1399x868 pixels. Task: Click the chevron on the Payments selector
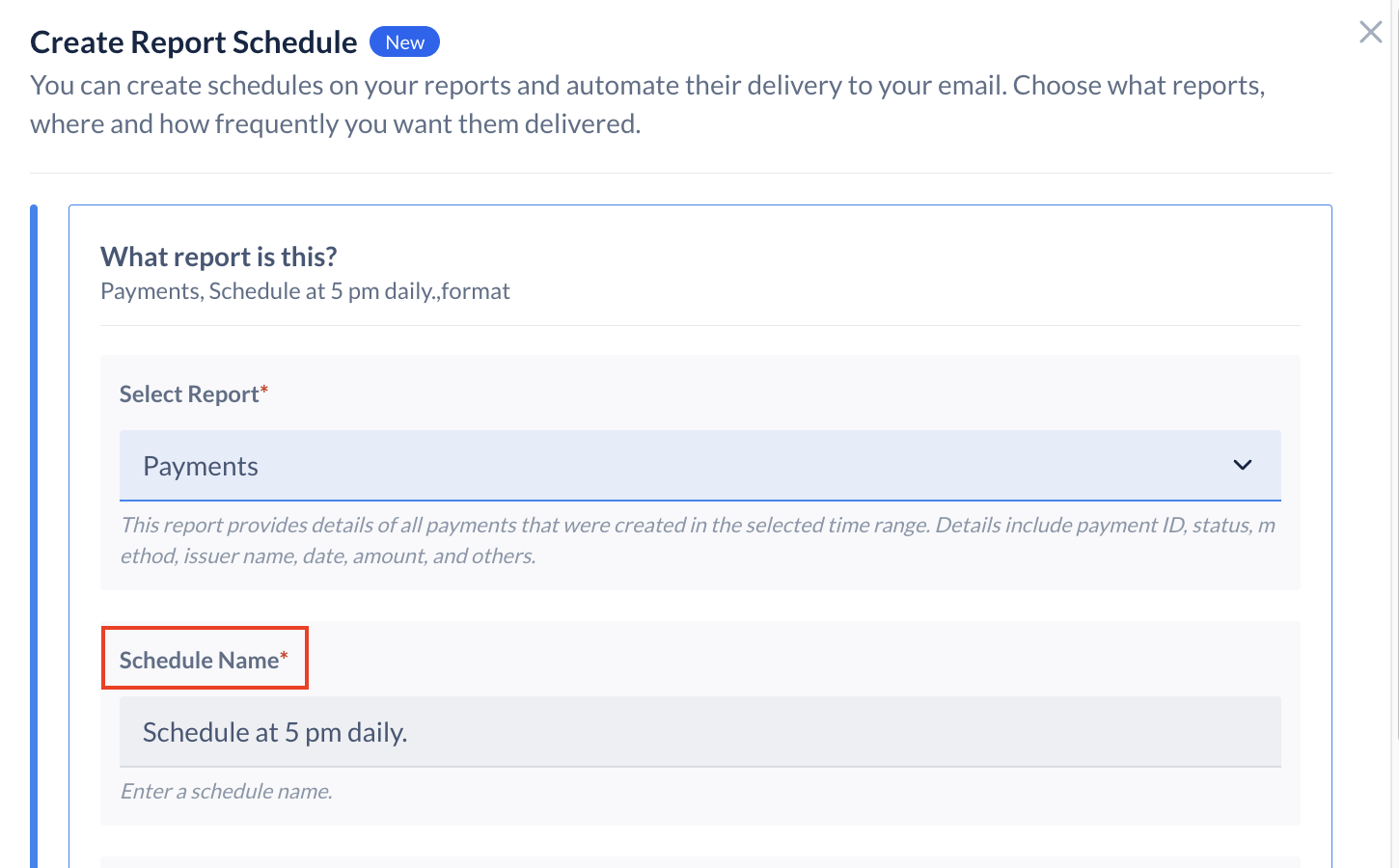click(1244, 466)
